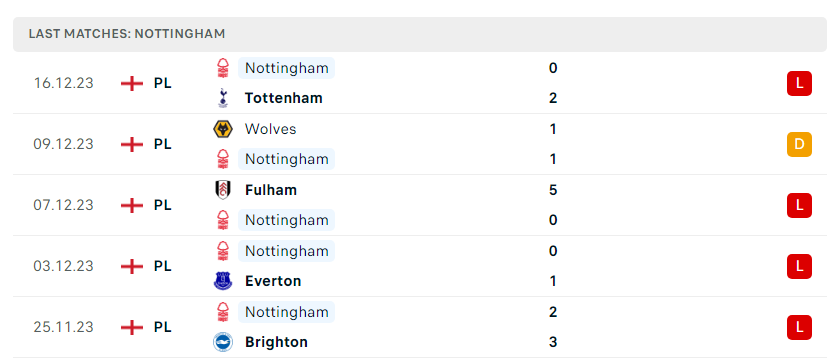Click the orange D draw badge
835x364 pixels.
tap(799, 144)
